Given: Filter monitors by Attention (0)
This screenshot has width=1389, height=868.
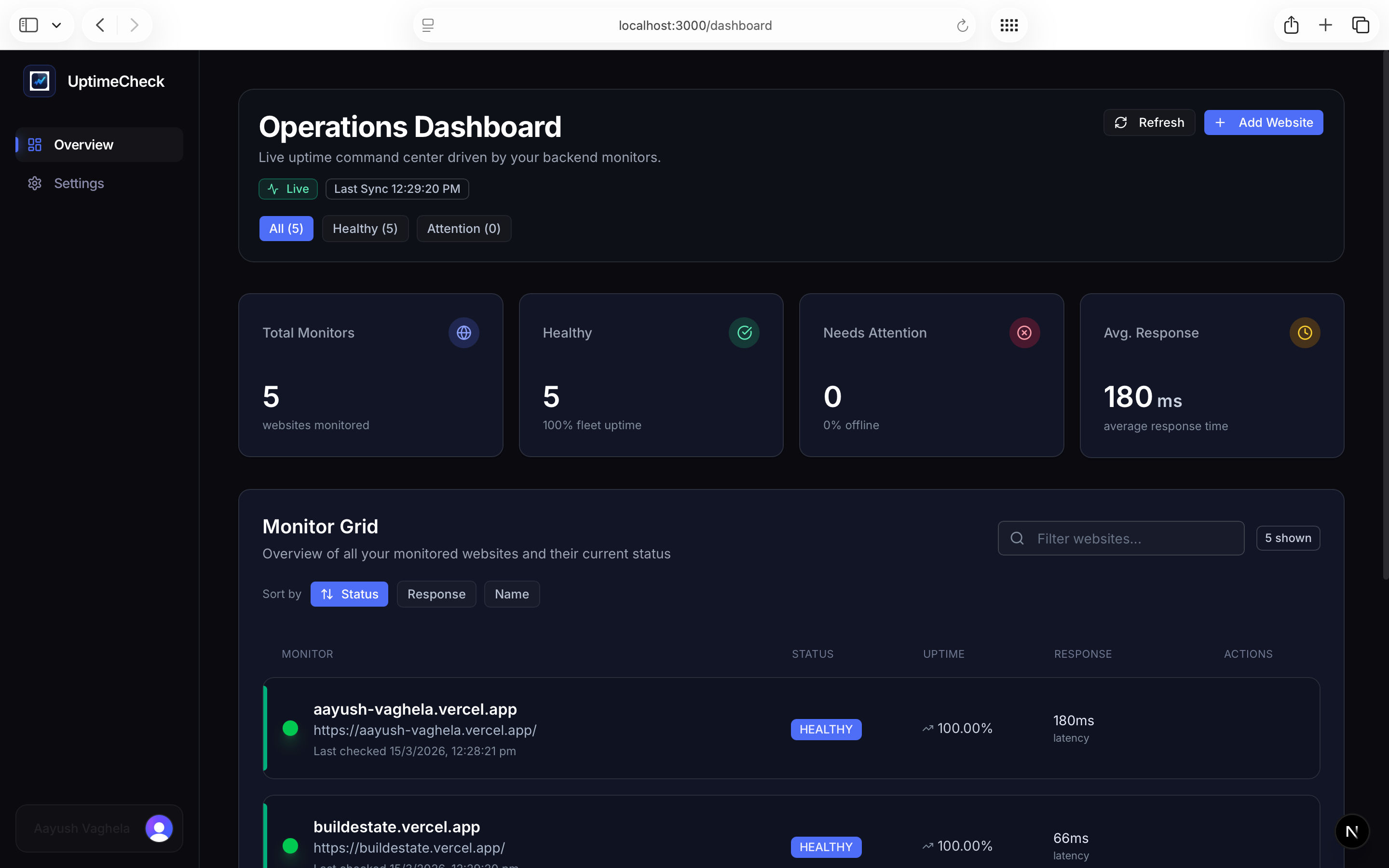Looking at the screenshot, I should (463, 229).
